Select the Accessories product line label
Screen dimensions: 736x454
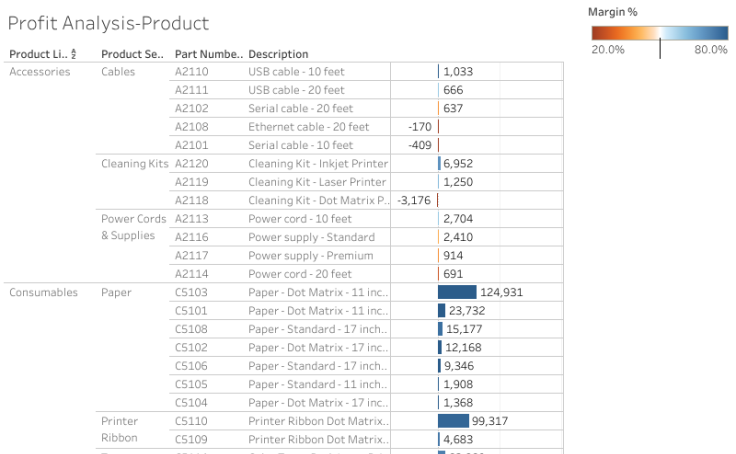tap(40, 72)
